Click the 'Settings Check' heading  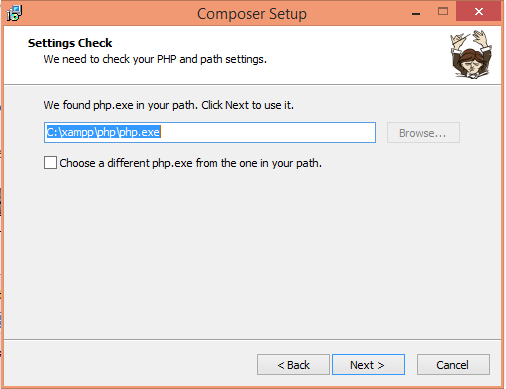point(70,43)
